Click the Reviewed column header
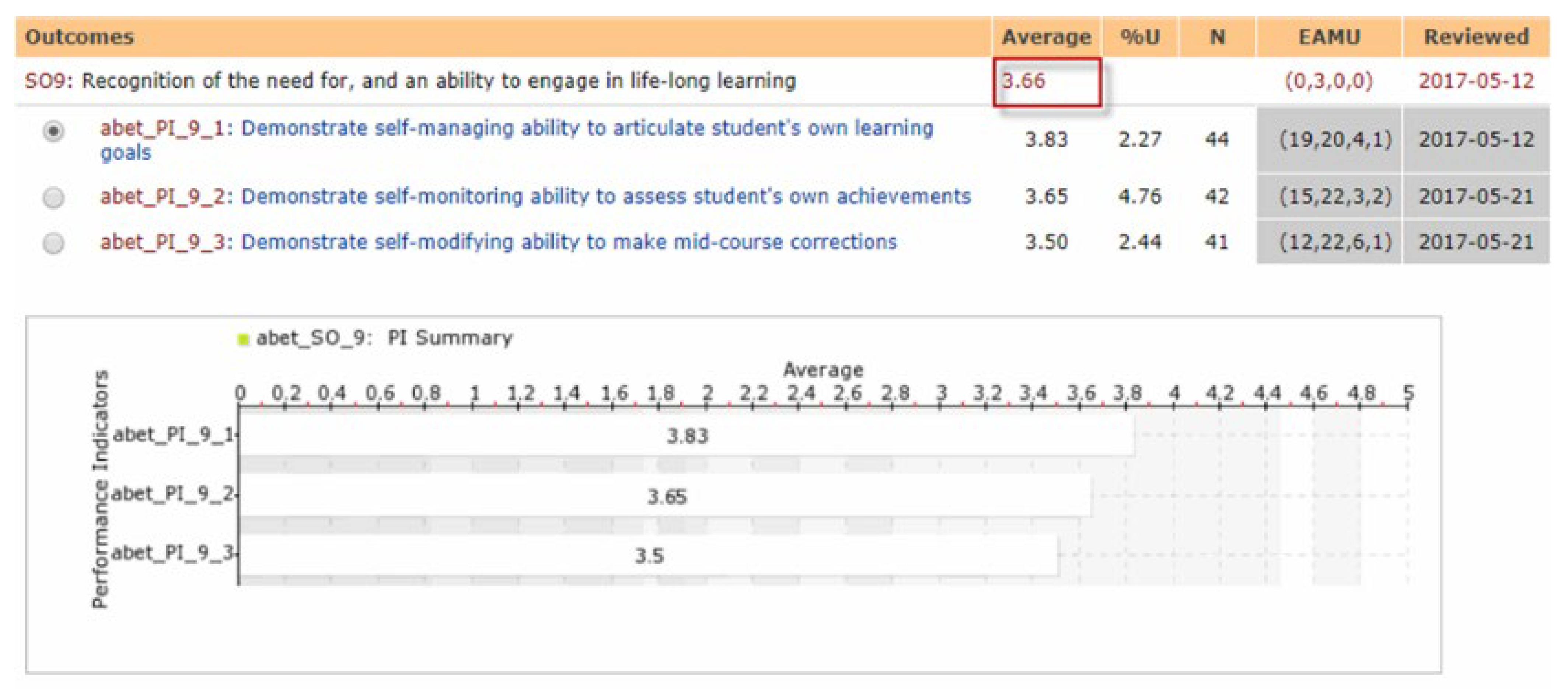This screenshot has width=1568, height=689. 1476,37
